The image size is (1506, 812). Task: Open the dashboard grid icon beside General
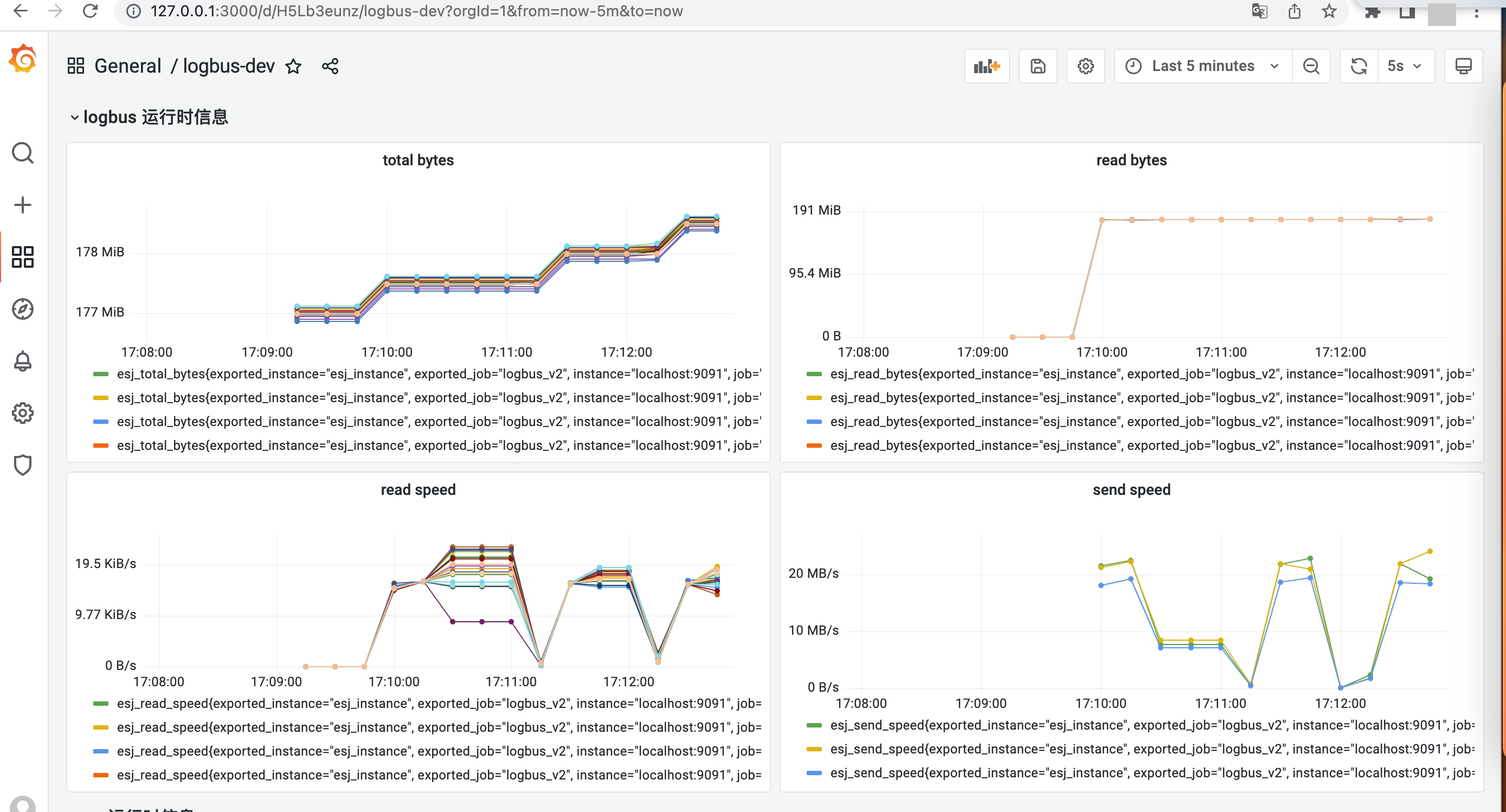point(76,66)
